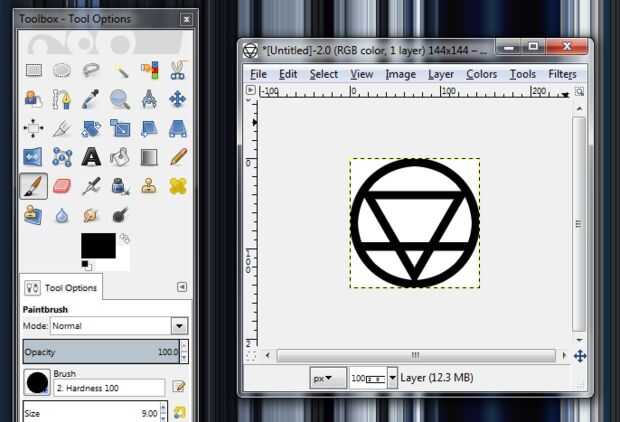Pick the Text tool
This screenshot has width=620, height=422.
(91, 157)
